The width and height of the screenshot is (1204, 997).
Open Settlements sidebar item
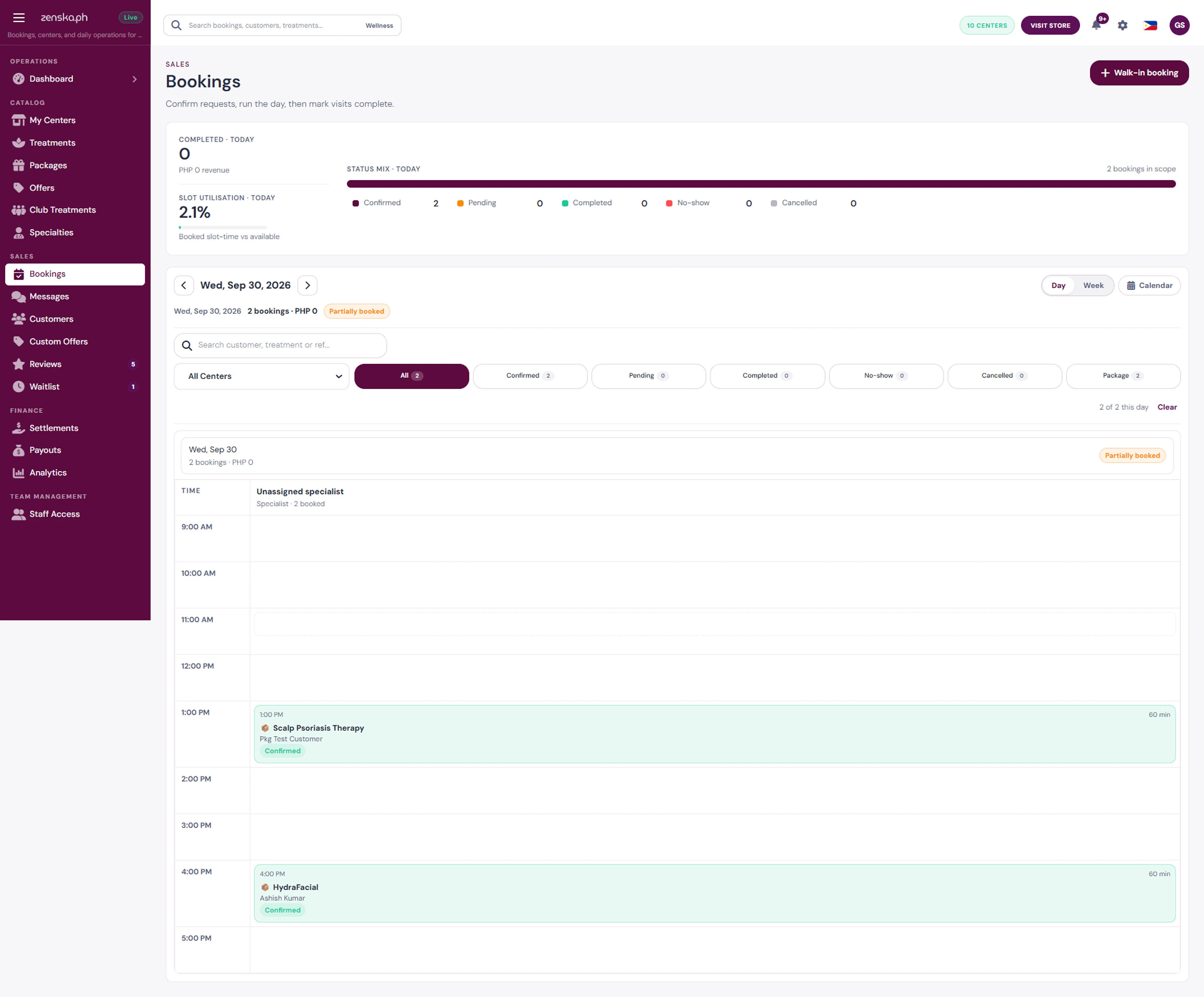[x=75, y=428]
